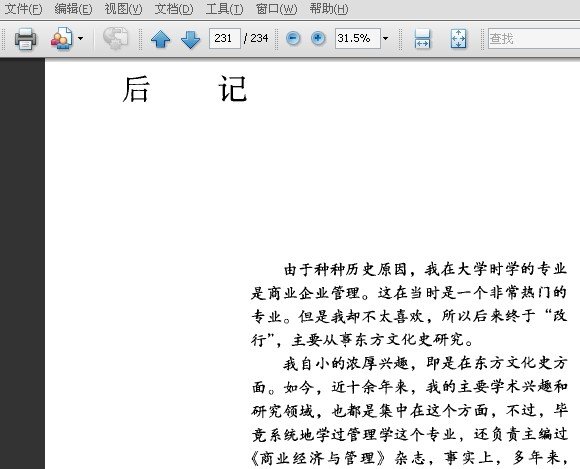This screenshot has height=469, width=580.
Task: Open the 窗口(W) menu
Action: click(x=276, y=9)
